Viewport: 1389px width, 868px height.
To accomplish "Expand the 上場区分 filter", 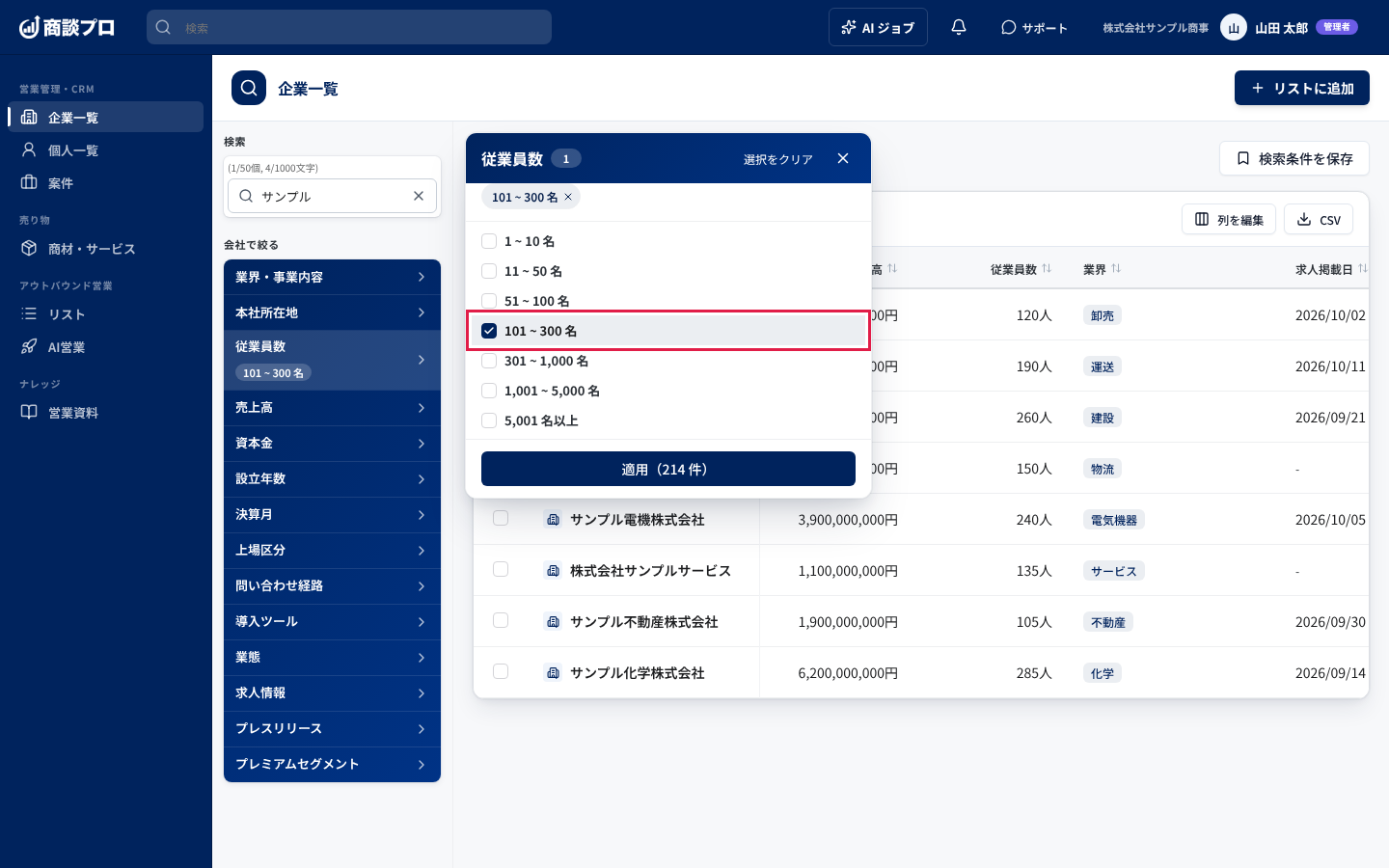I will [332, 551].
